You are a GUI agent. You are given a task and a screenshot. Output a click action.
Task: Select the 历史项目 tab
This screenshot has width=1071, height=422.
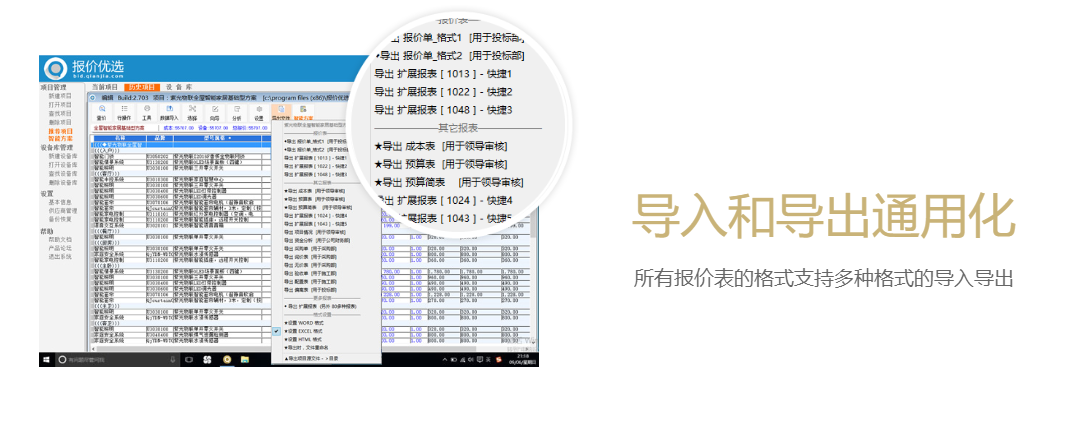coord(142,87)
